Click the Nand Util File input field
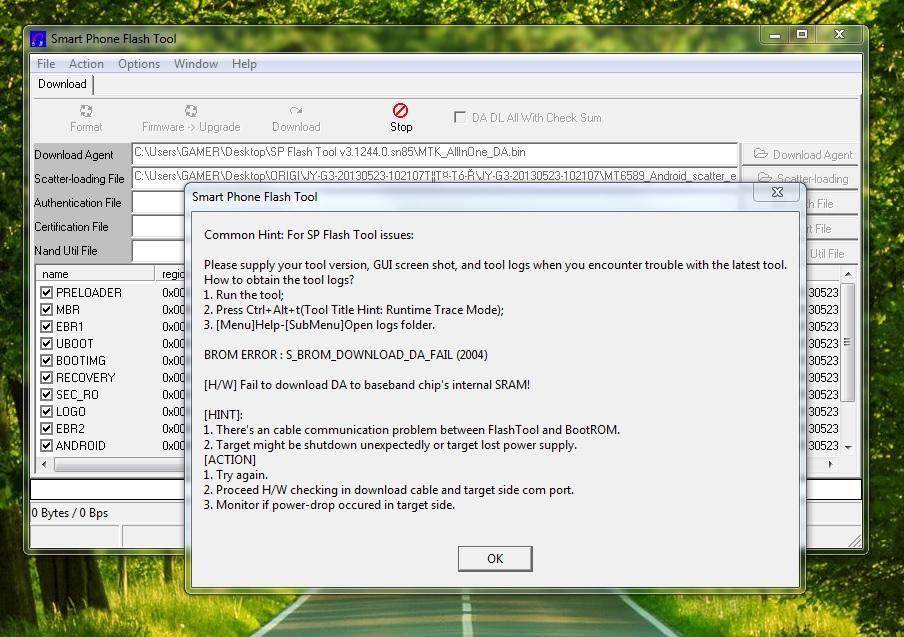 click(159, 251)
